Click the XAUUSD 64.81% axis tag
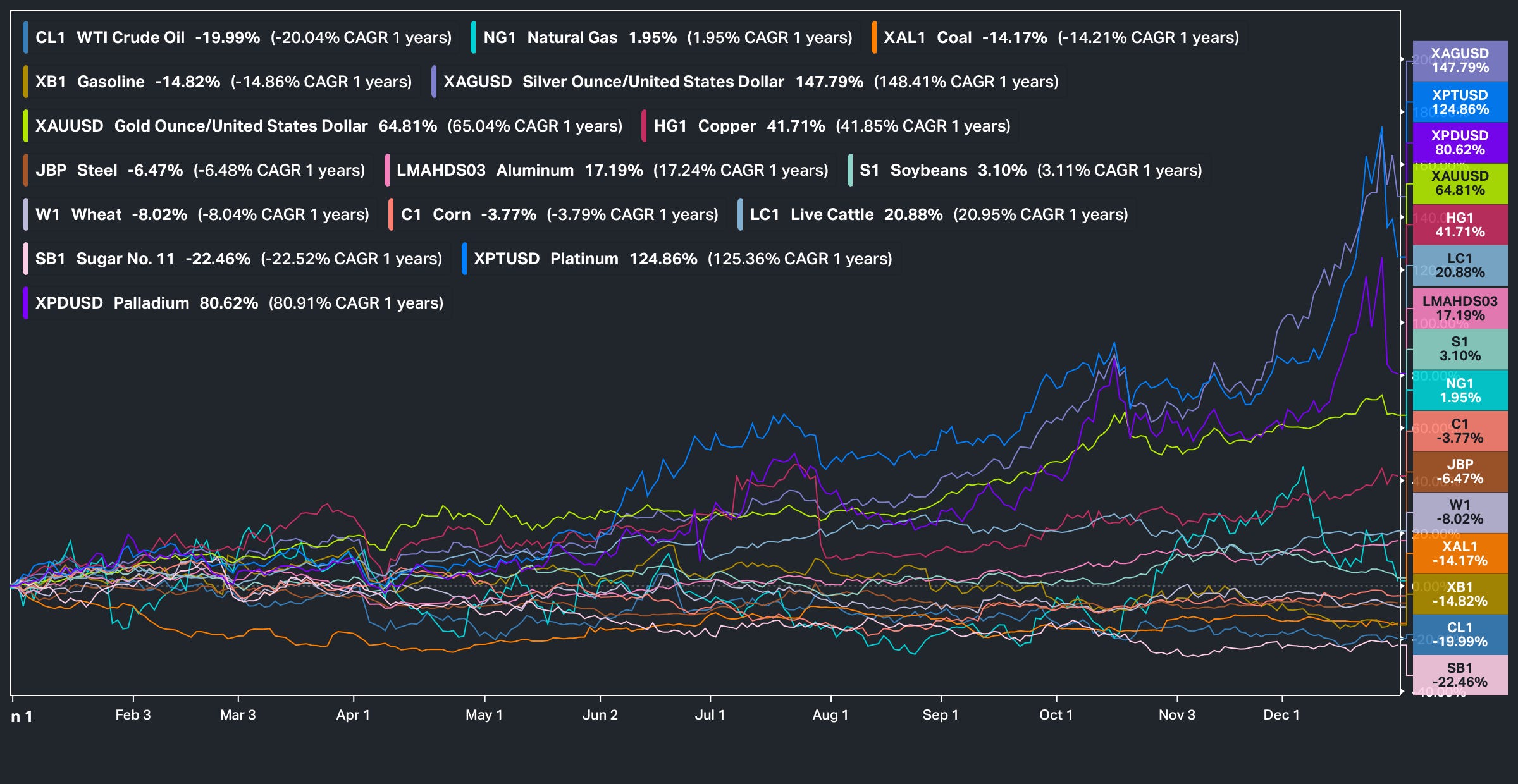Viewport: 1518px width, 784px height. (x=1460, y=183)
